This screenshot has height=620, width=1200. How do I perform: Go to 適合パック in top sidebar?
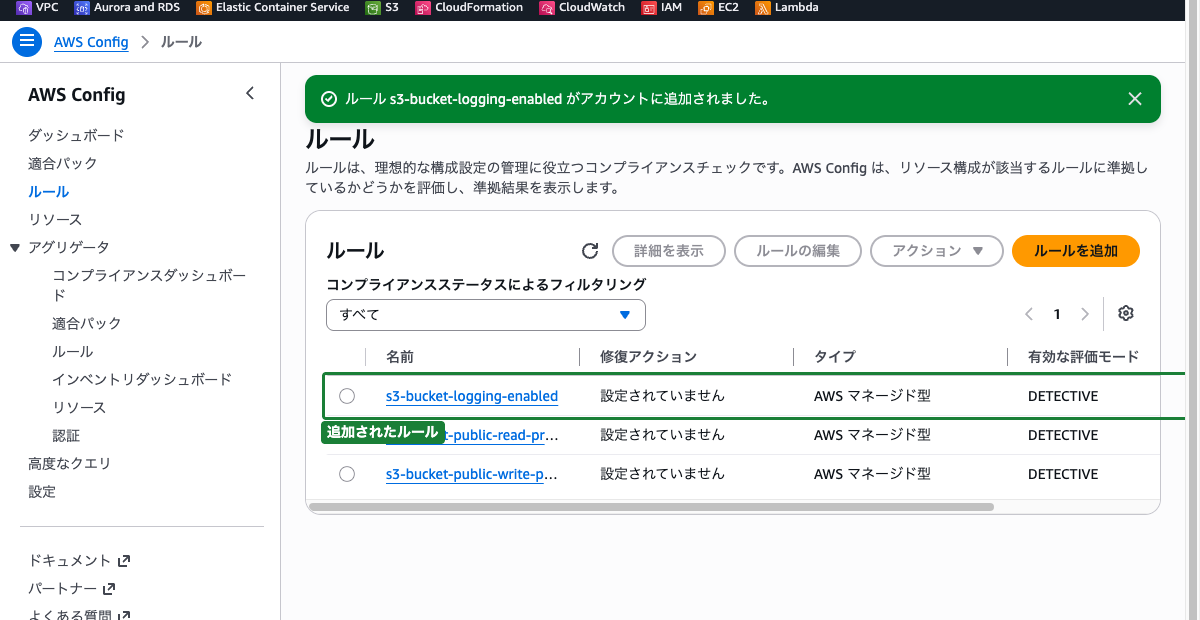(63, 163)
